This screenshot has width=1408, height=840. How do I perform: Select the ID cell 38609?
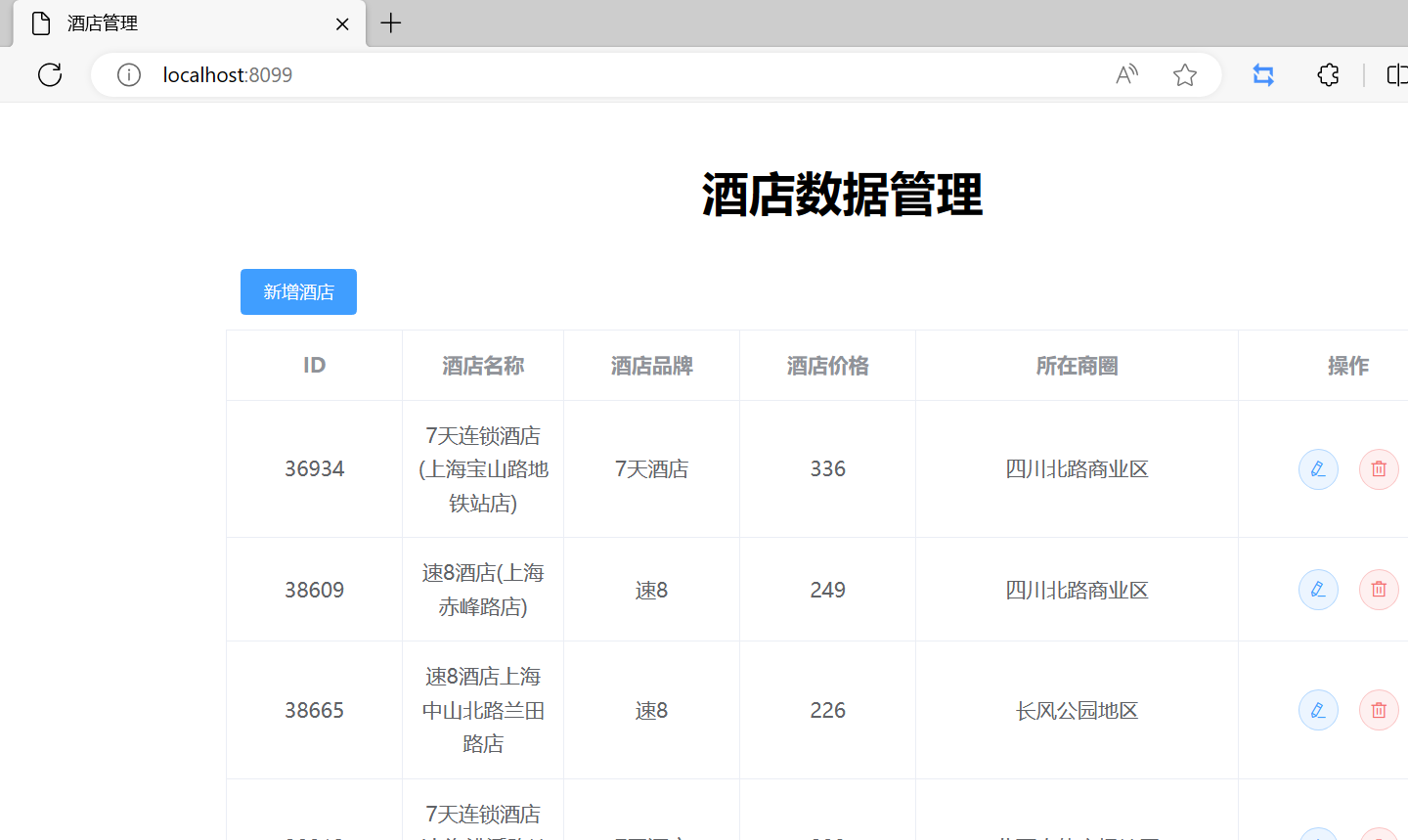click(x=314, y=590)
